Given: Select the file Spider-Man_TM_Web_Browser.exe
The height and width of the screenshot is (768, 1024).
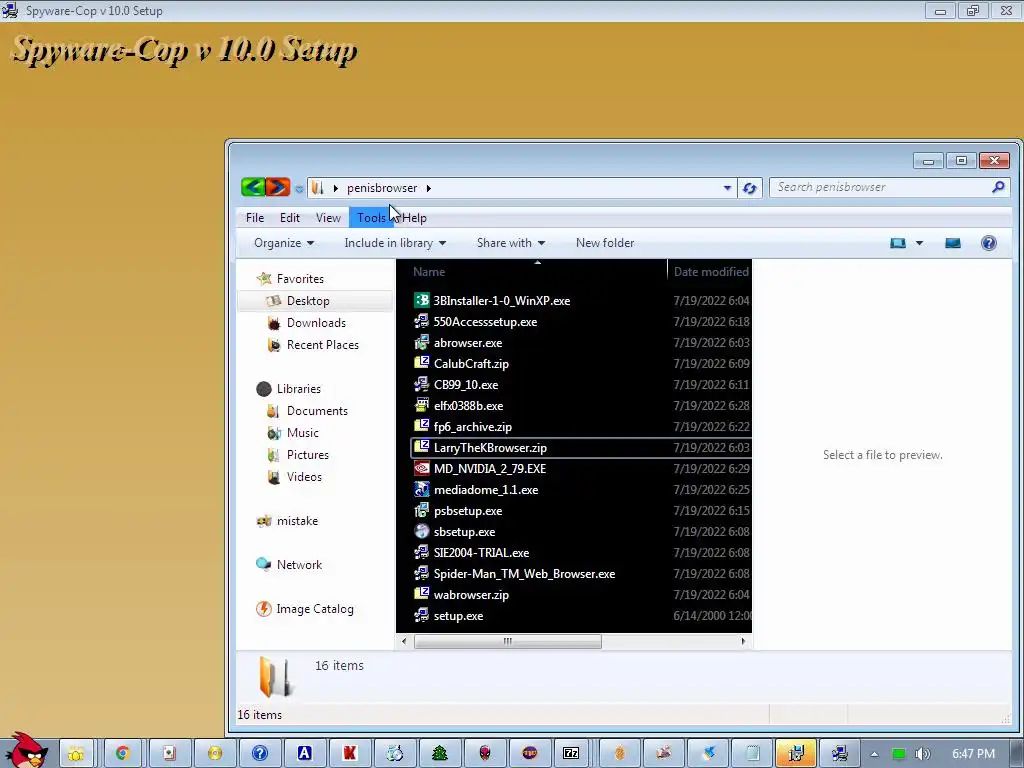Looking at the screenshot, I should 524,574.
